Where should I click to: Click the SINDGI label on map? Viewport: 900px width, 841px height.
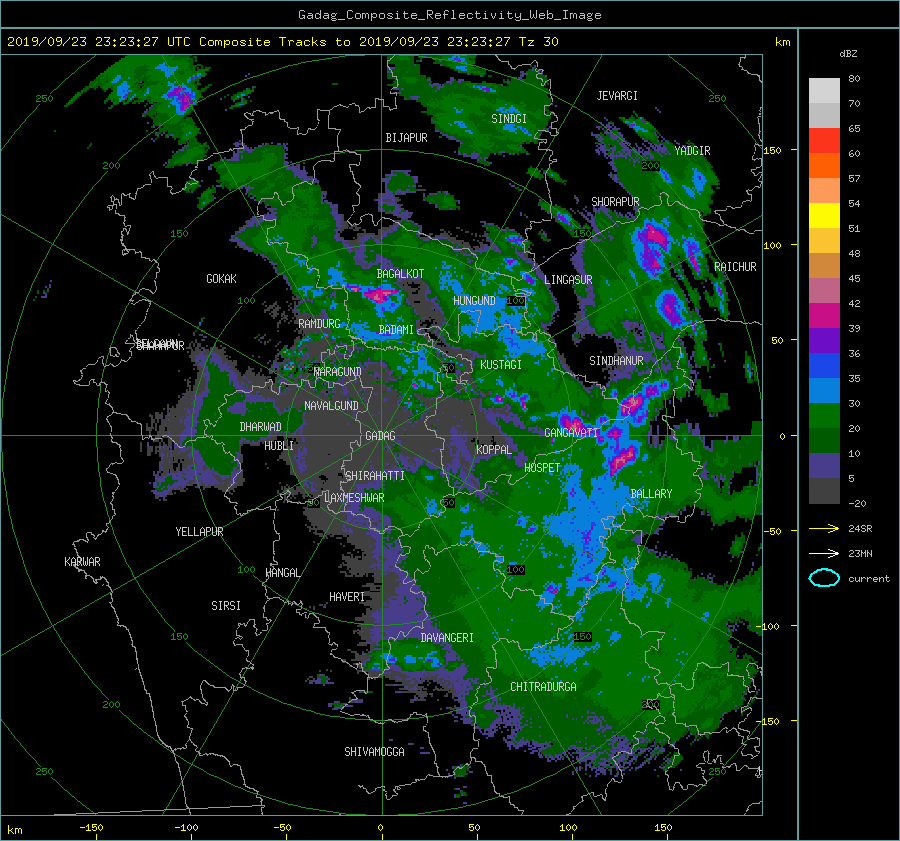(x=509, y=119)
